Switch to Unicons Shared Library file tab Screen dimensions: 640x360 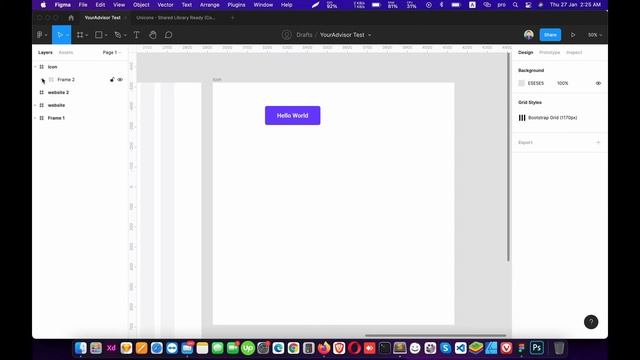coord(176,18)
